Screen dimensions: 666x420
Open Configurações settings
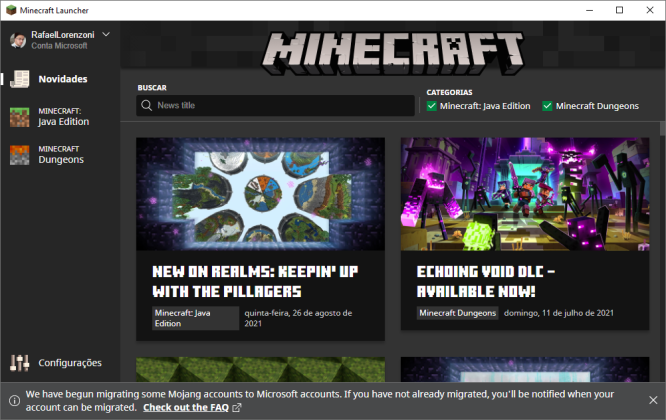70,363
